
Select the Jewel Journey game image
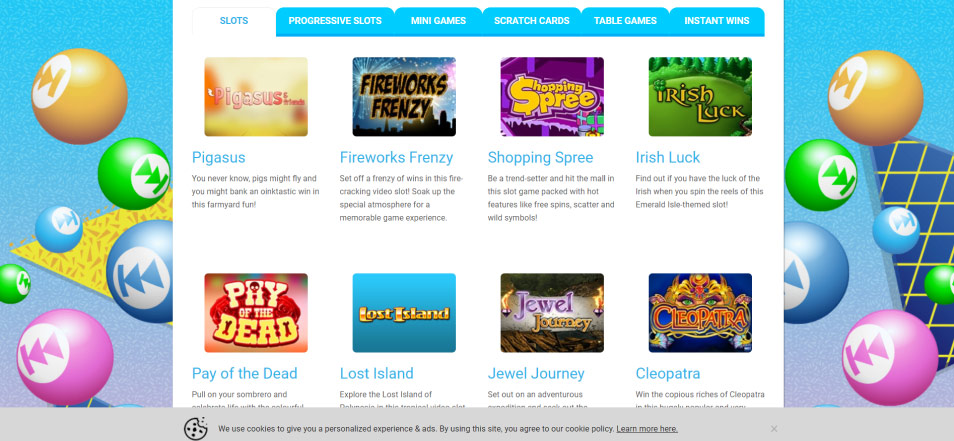coord(552,313)
